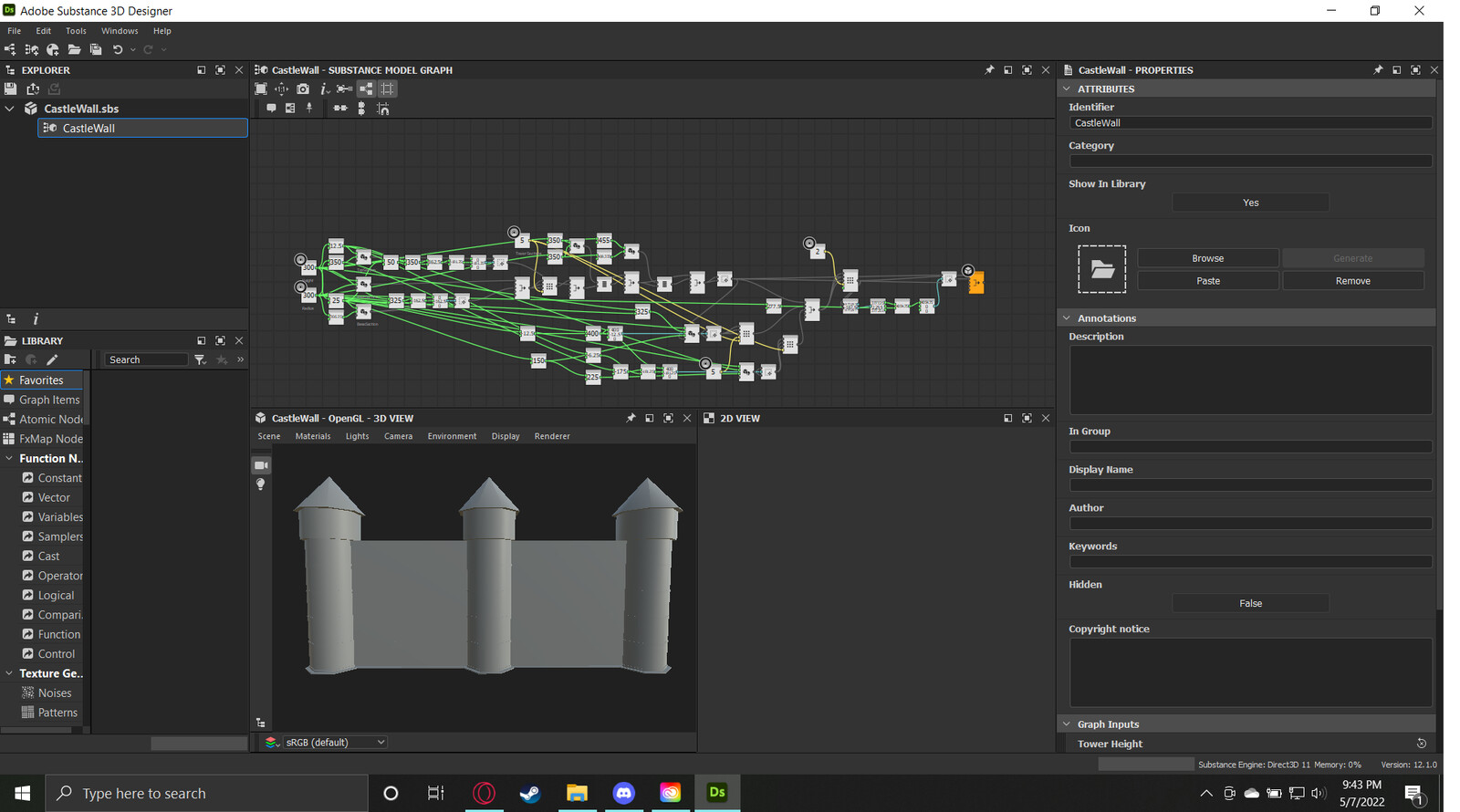Open the Renderer menu in 3D view
The height and width of the screenshot is (812, 1460).
pos(552,436)
